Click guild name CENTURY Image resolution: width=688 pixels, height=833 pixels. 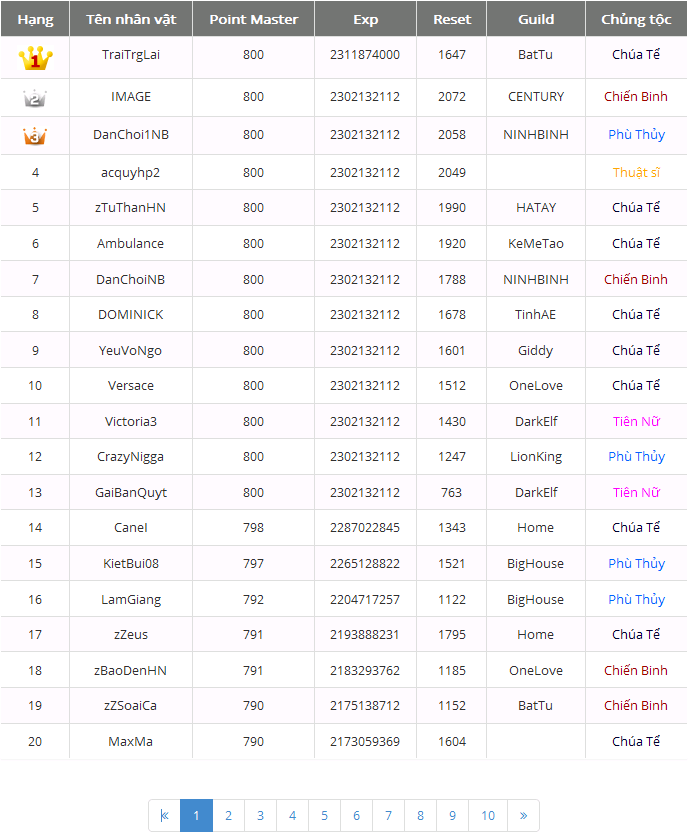coord(536,97)
